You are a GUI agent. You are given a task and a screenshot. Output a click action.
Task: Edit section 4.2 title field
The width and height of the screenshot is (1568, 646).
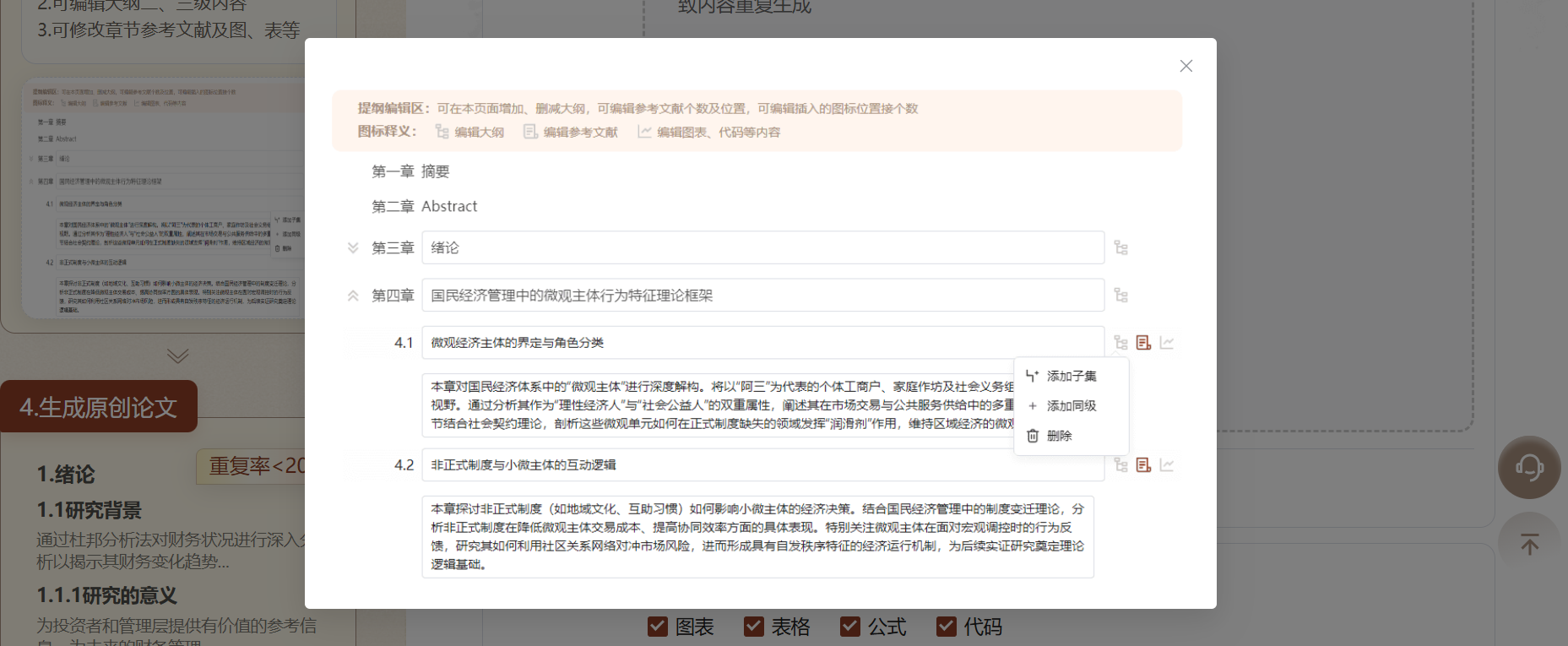tap(762, 464)
